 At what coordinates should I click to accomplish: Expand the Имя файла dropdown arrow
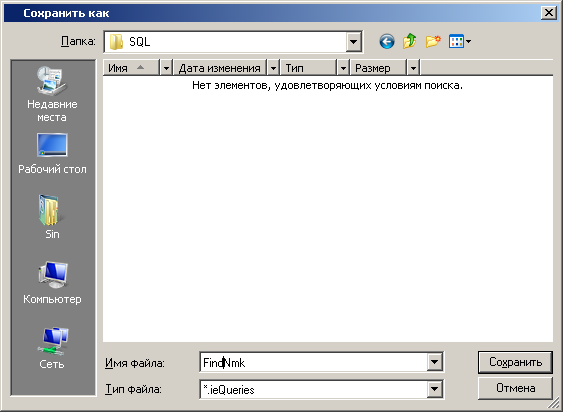pos(434,362)
